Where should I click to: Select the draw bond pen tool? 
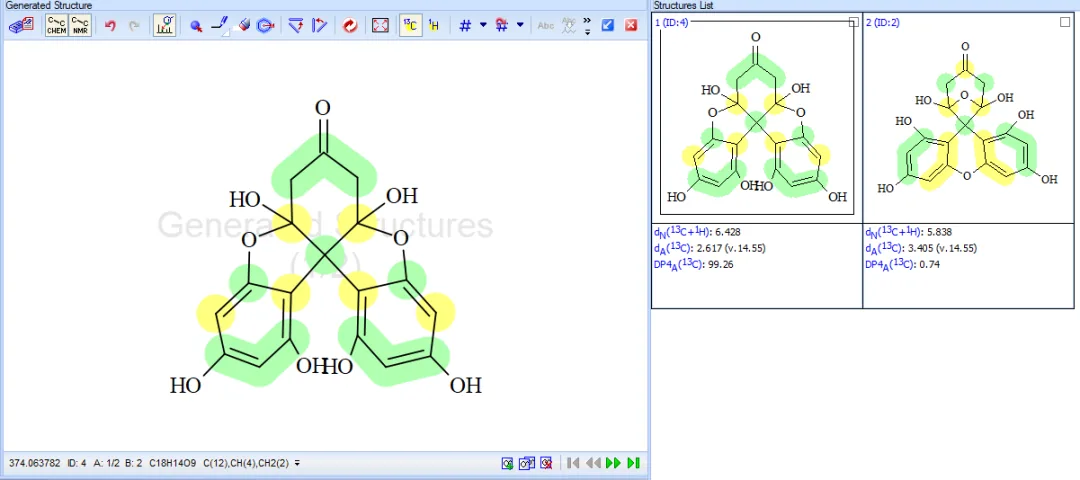coord(220,26)
